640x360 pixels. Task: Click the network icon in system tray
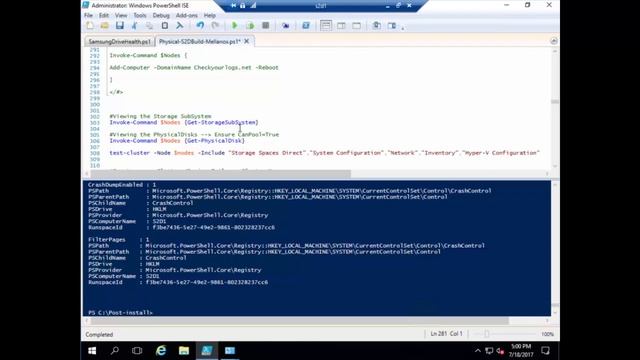(x=489, y=351)
